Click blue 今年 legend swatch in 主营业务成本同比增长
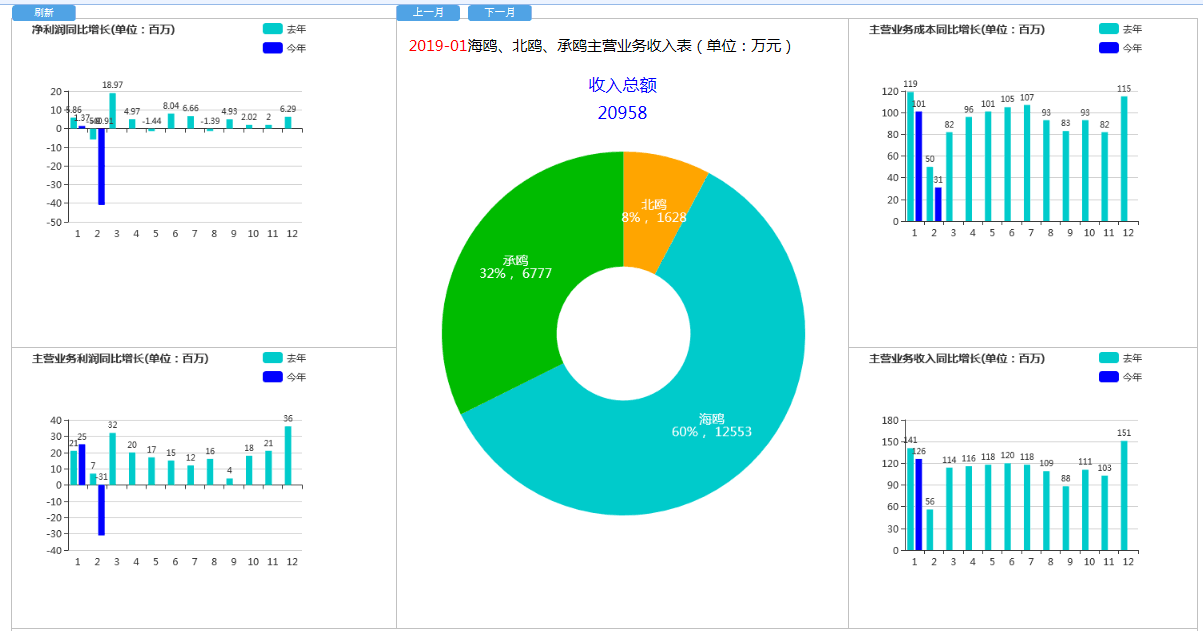 pos(1108,48)
